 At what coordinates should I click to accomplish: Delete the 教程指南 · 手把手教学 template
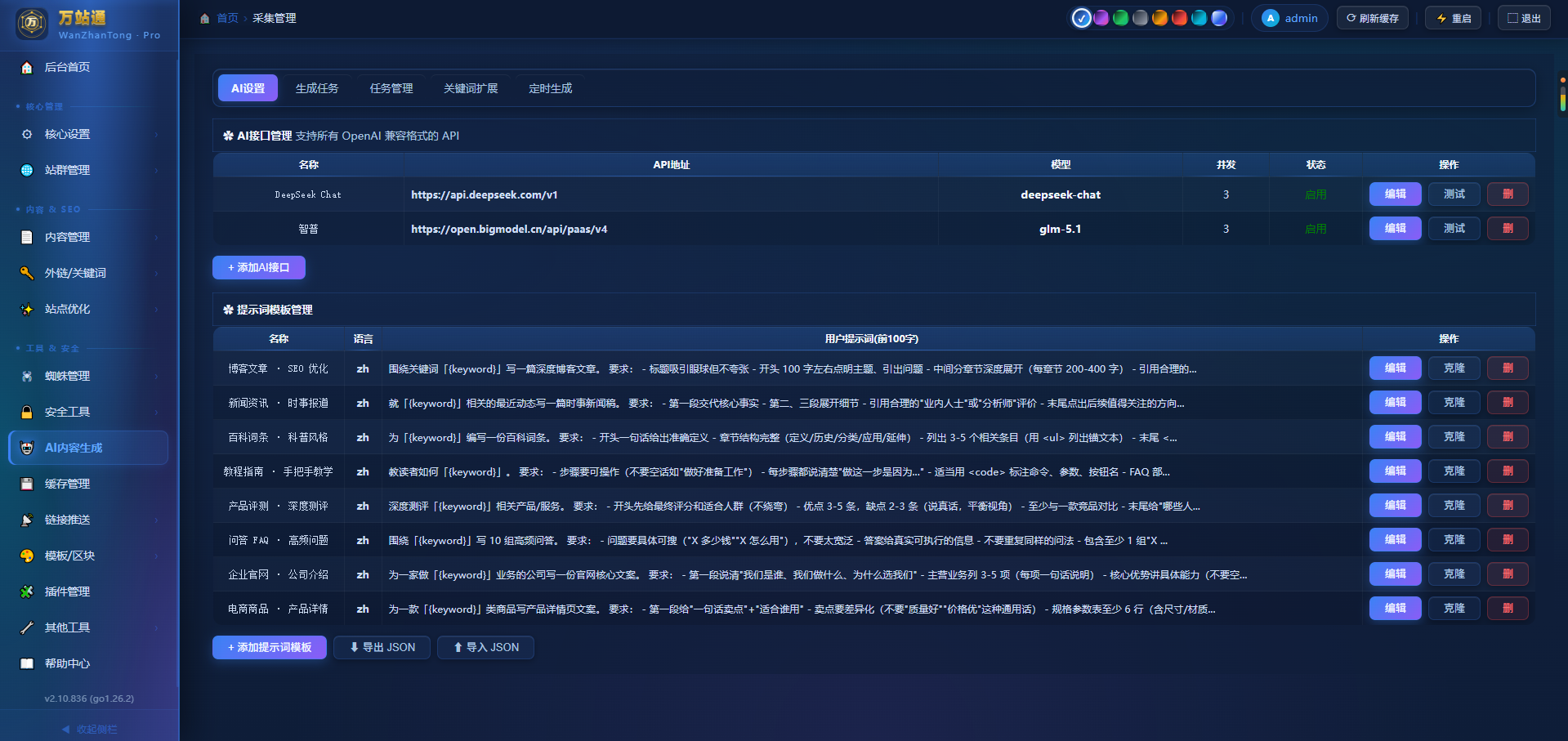tap(1508, 471)
